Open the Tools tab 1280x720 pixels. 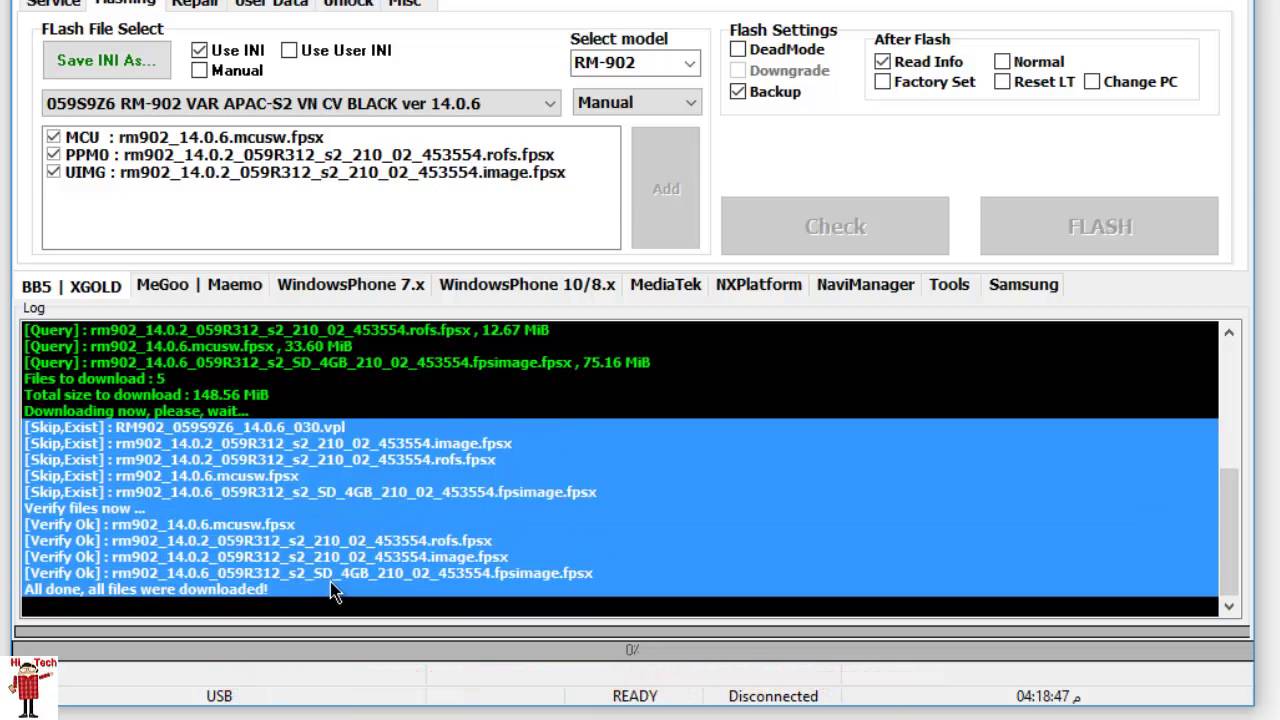pyautogui.click(x=949, y=285)
